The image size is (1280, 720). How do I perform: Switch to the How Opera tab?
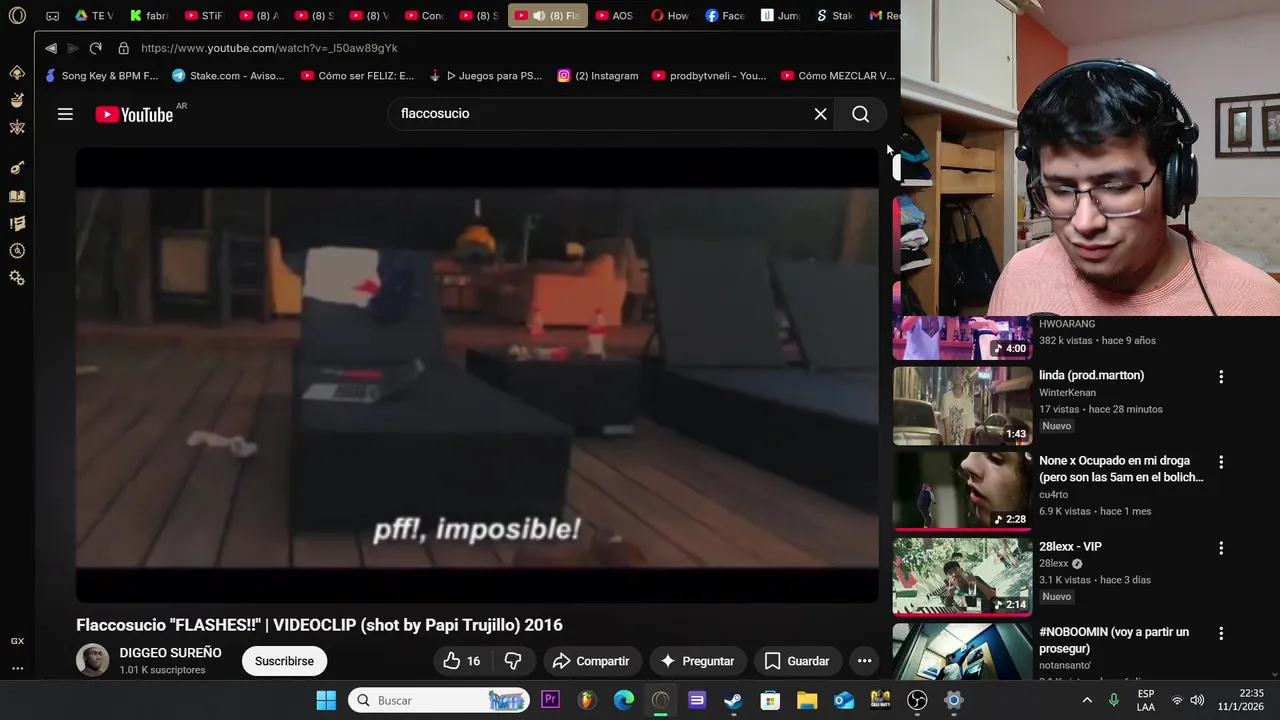669,16
